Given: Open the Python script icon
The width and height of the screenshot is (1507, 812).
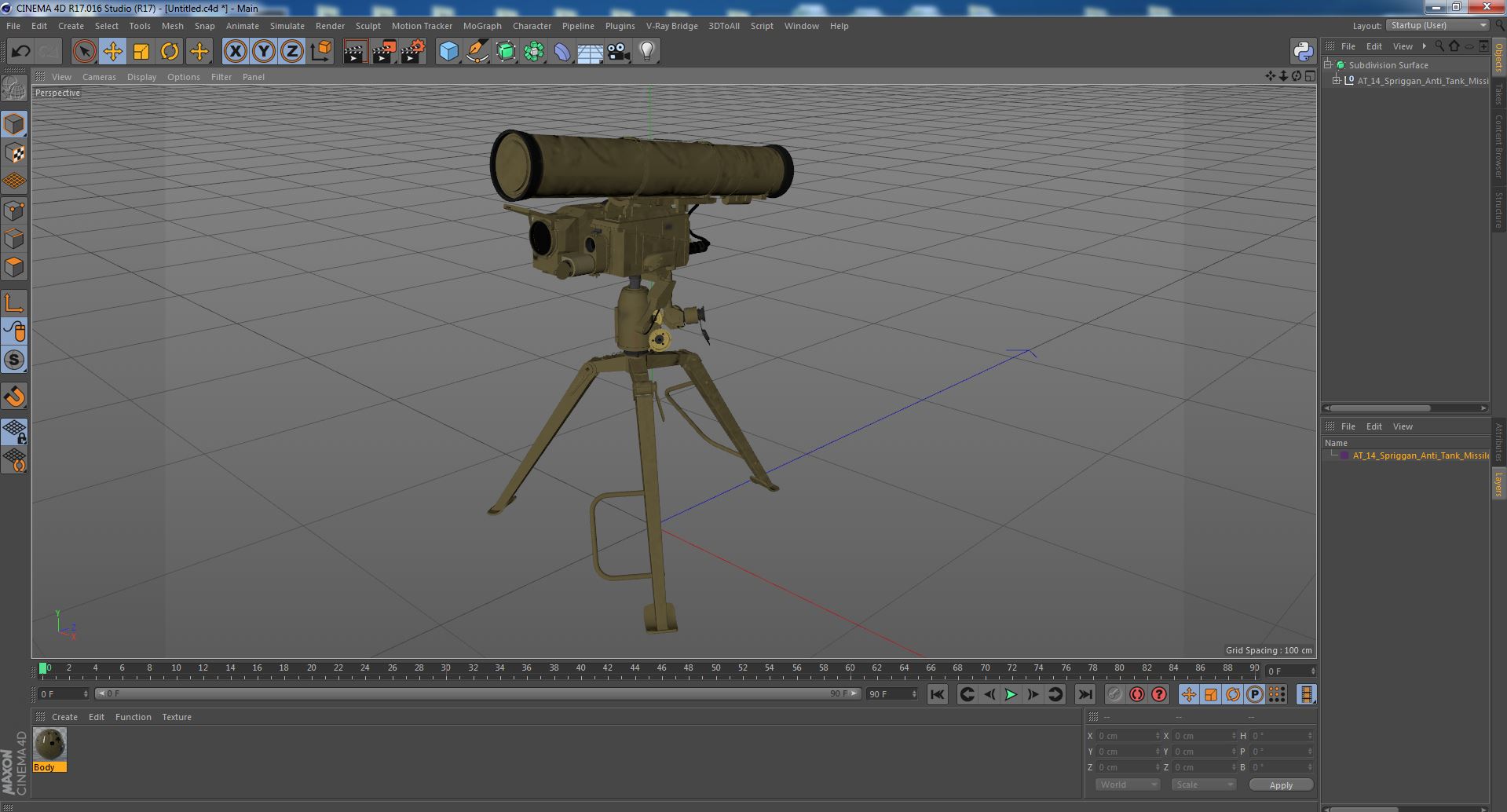Looking at the screenshot, I should [1303, 52].
